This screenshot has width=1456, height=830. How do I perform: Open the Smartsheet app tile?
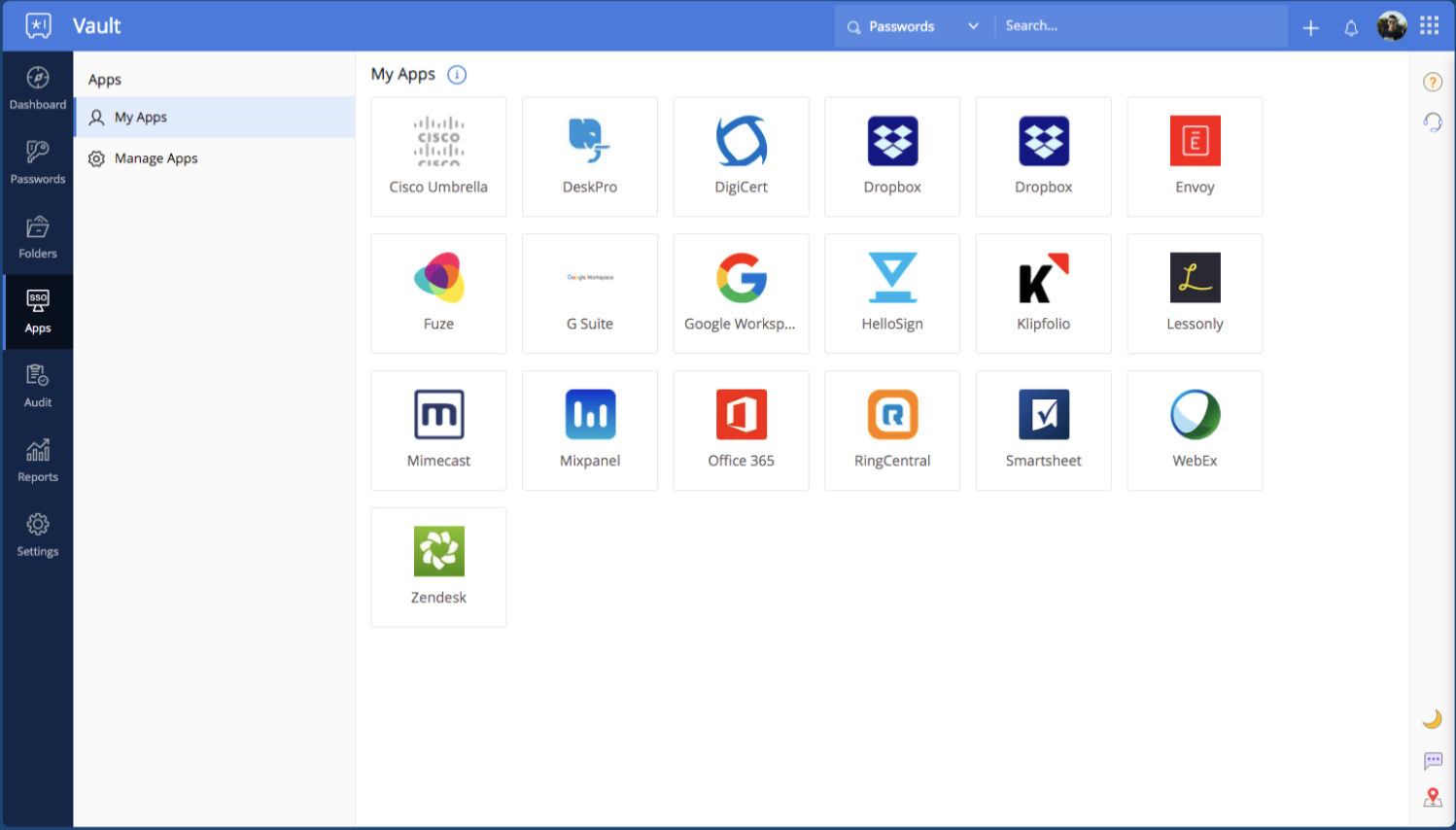1044,431
